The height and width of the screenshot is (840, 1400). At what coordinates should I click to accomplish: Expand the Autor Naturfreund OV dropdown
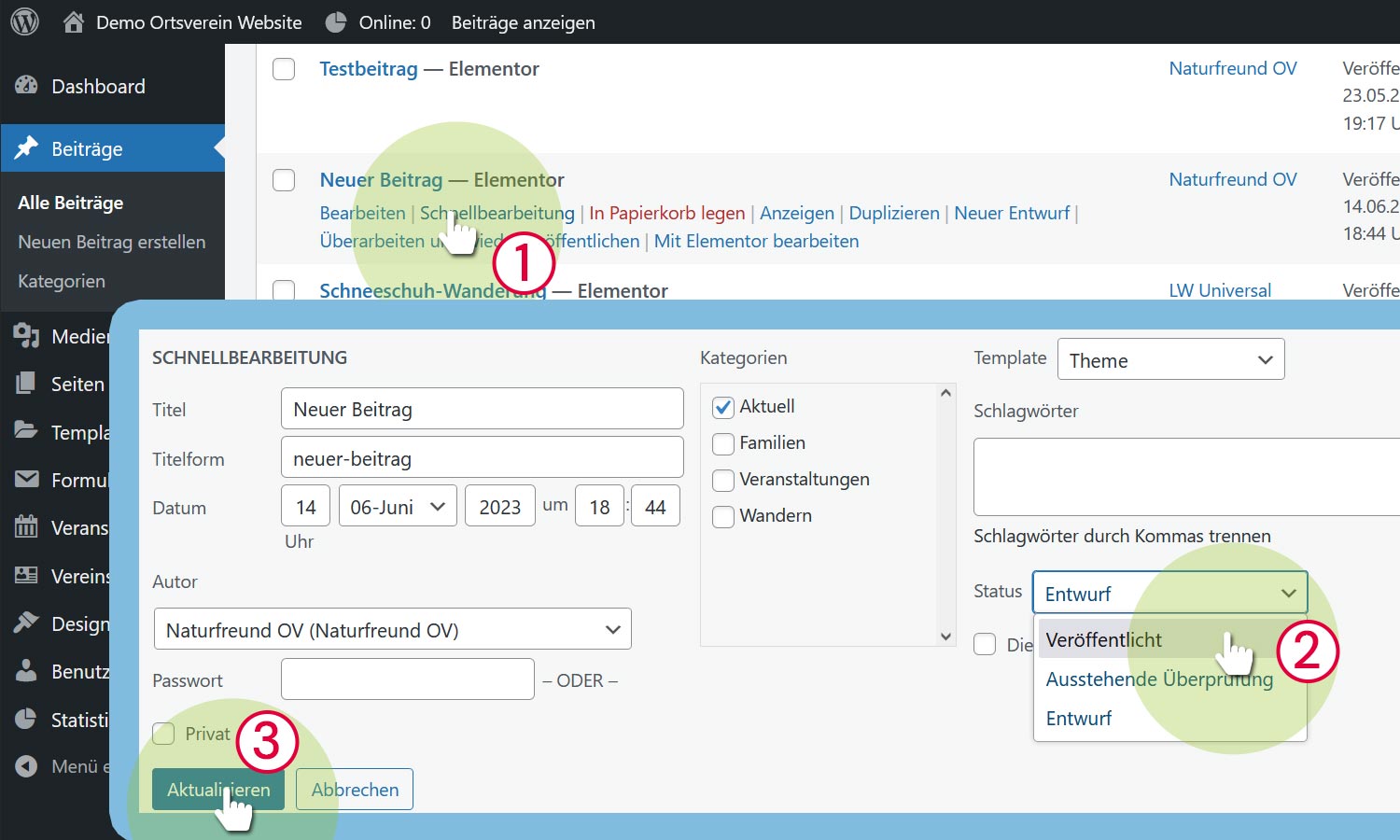point(392,630)
